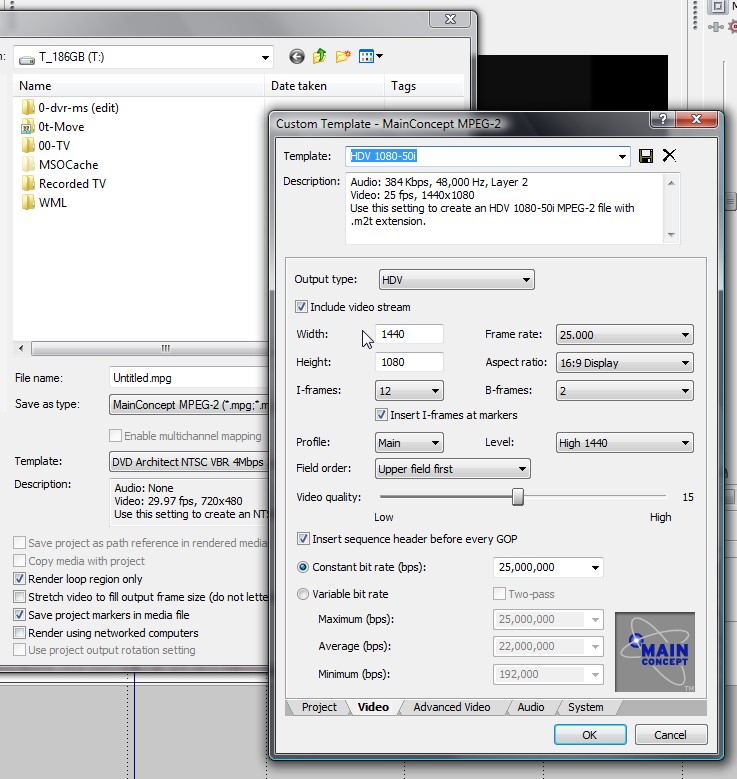Switch to the Audio tab

[x=531, y=707]
